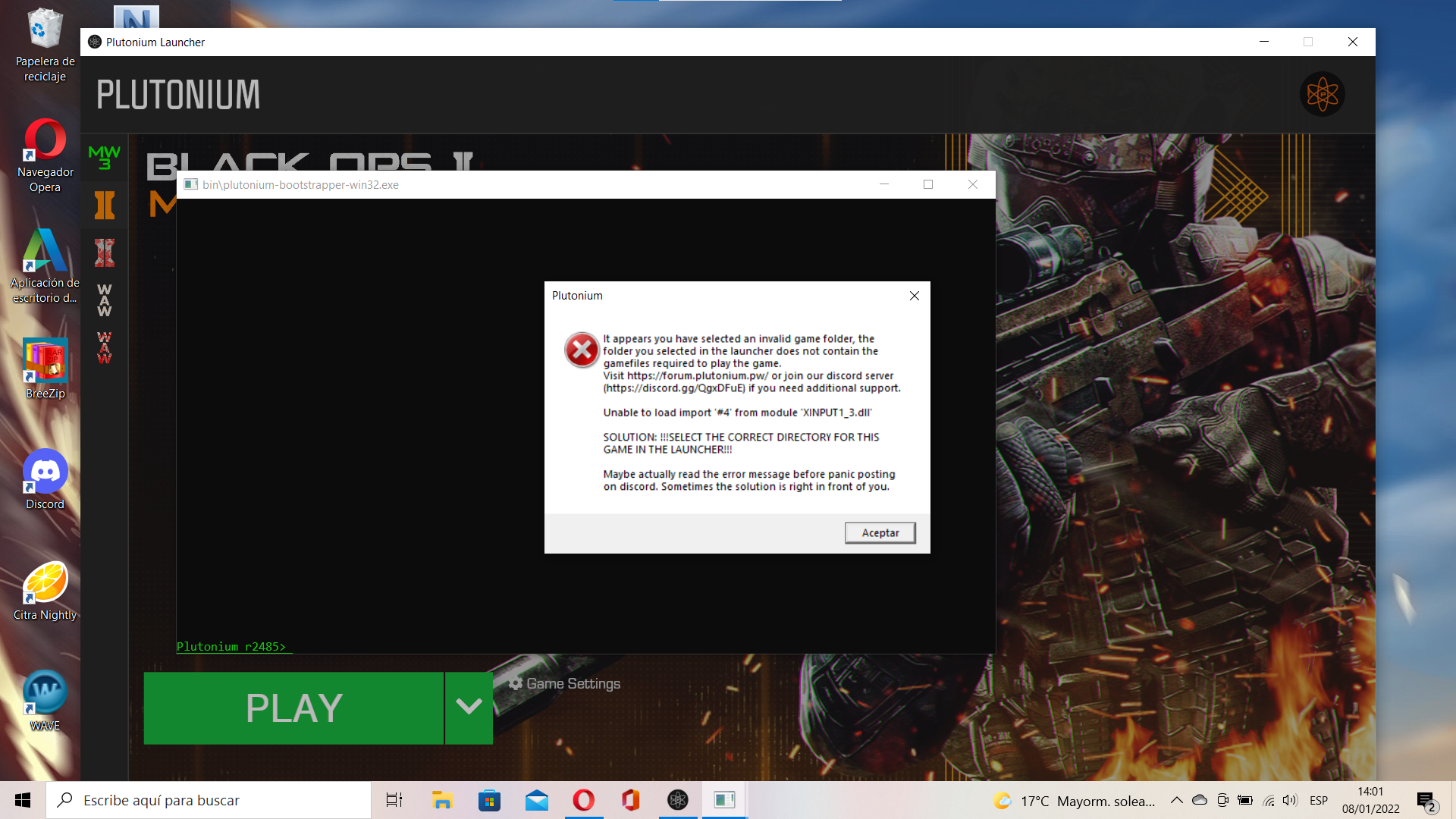Open WAVE desktop shortcut
This screenshot has height=819, width=1456.
pos(45,701)
